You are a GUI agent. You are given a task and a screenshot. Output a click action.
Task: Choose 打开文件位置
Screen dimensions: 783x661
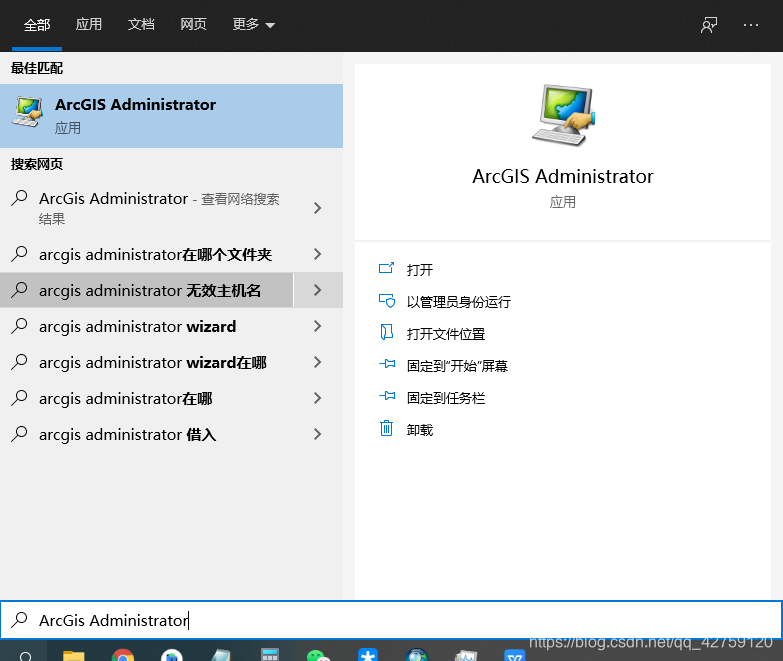pos(445,333)
